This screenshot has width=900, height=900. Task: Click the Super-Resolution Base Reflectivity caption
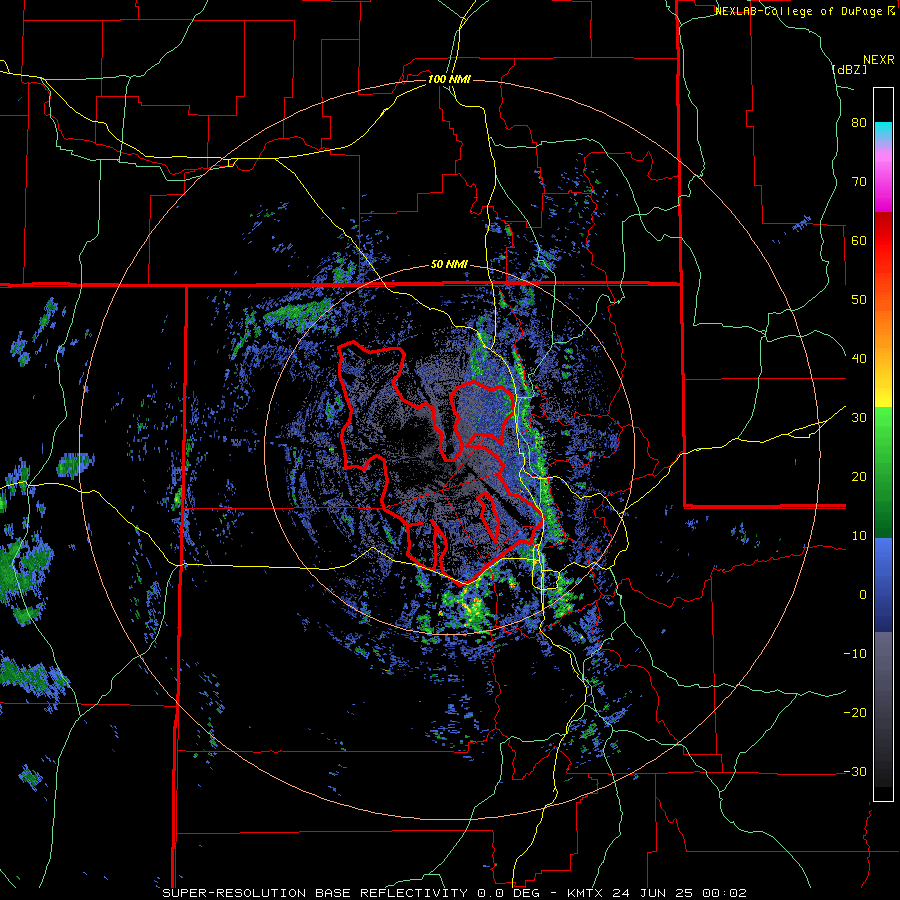pos(454,893)
